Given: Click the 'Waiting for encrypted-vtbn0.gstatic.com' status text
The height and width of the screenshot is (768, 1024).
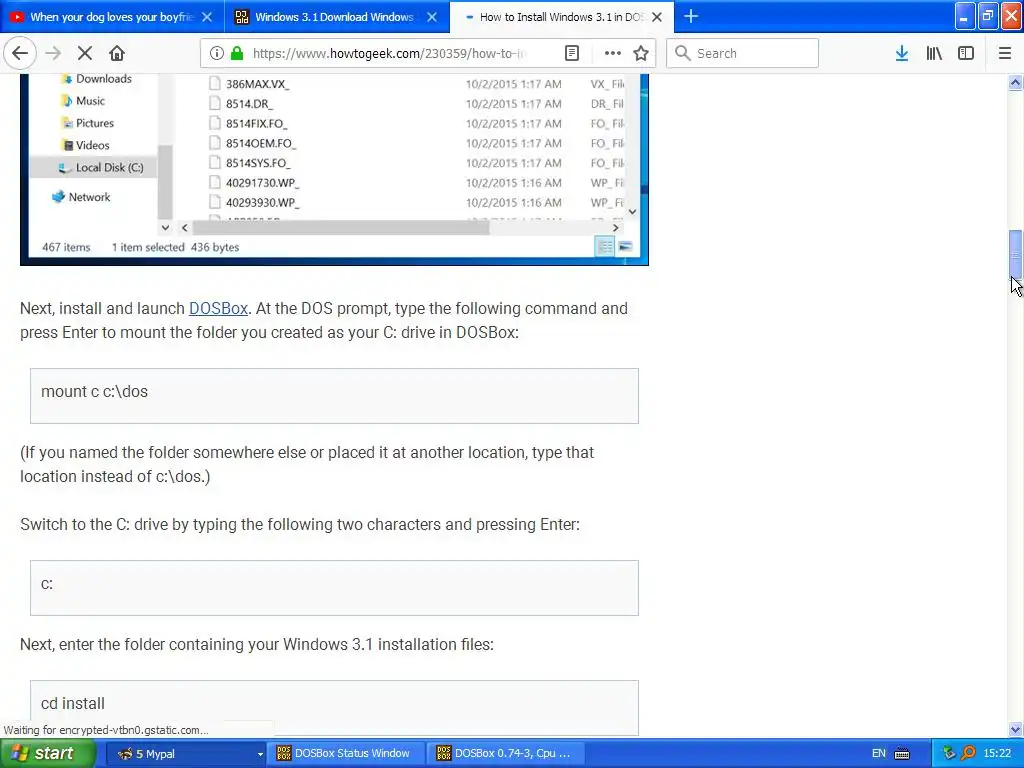Looking at the screenshot, I should click(106, 730).
